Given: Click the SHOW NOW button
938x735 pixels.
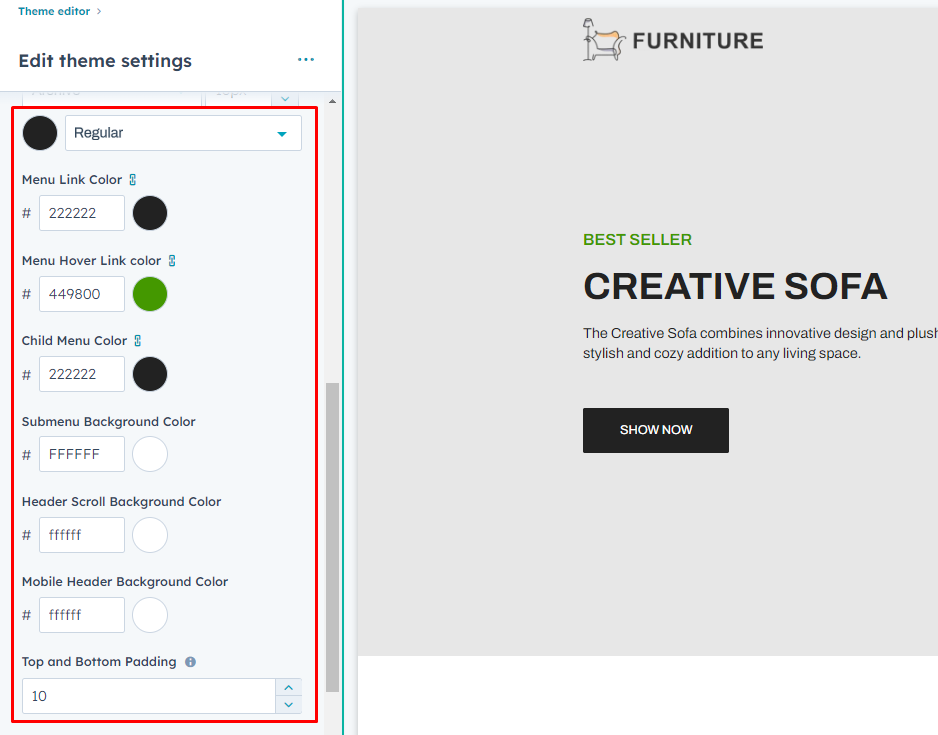Looking at the screenshot, I should pos(655,430).
